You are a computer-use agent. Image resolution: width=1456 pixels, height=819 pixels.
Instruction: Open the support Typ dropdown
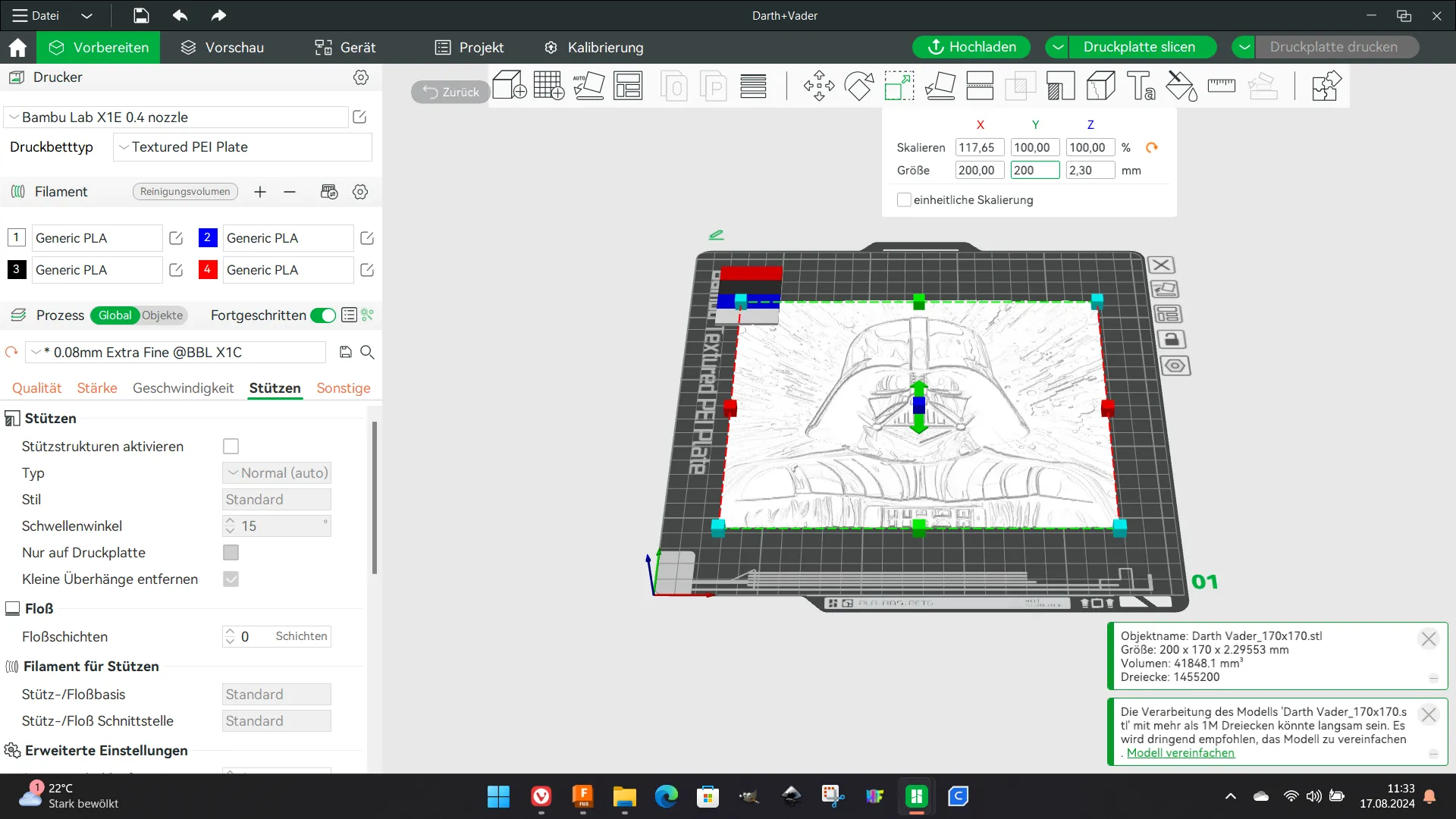(277, 473)
